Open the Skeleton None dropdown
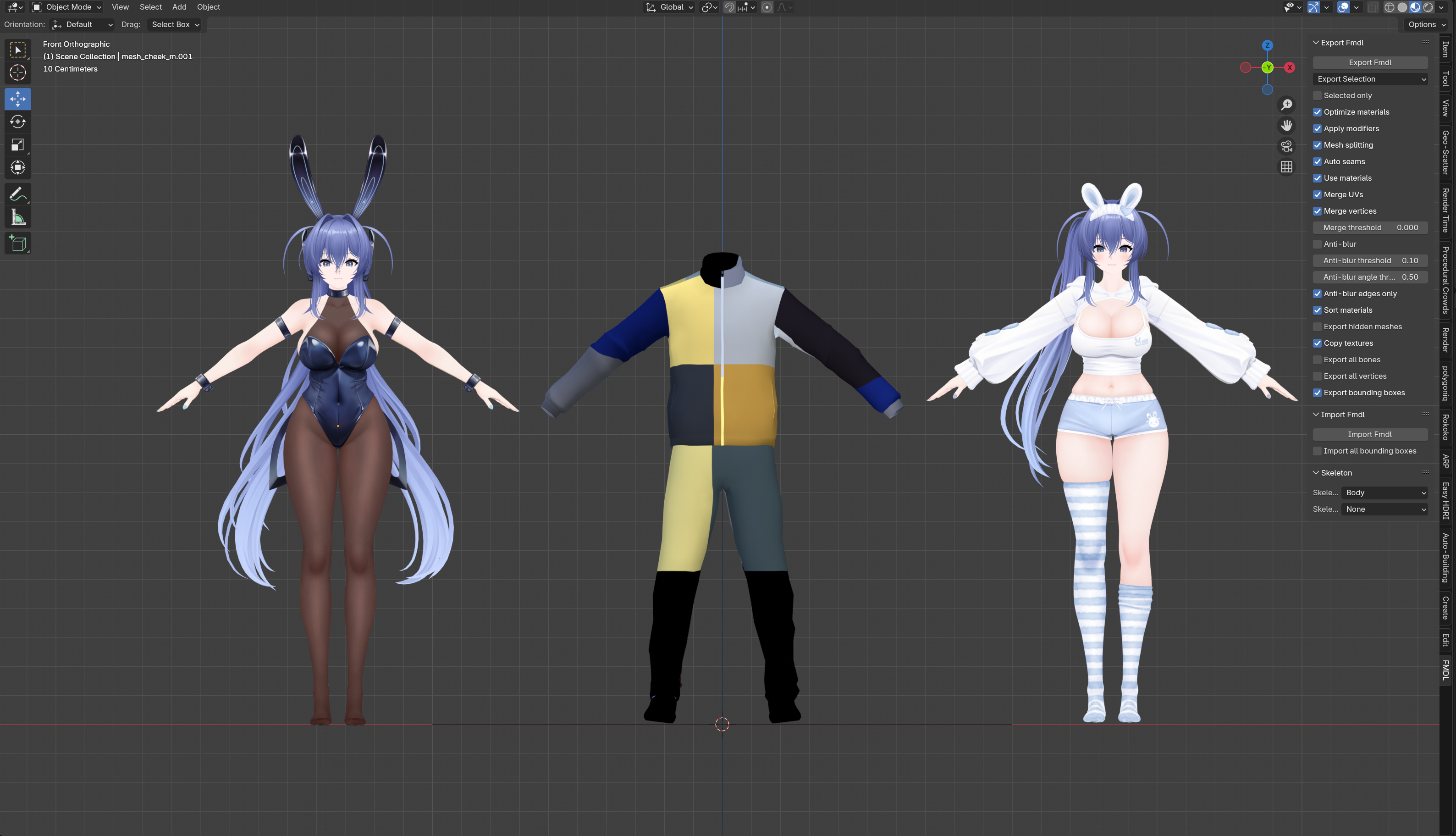Screen dimensions: 1456x836 [1384, 509]
